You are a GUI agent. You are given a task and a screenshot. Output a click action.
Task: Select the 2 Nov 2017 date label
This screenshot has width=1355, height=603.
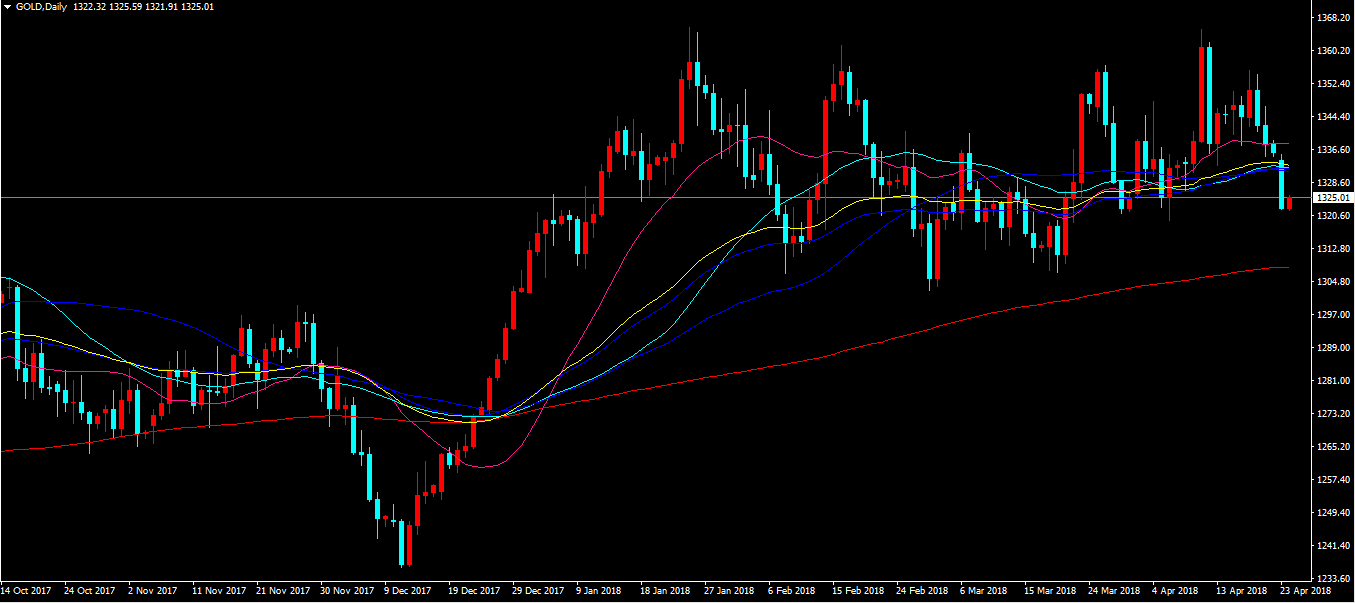pos(155,591)
